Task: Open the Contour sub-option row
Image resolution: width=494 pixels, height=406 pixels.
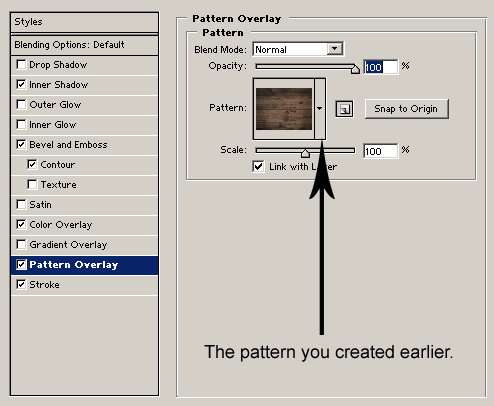Action: click(x=84, y=165)
